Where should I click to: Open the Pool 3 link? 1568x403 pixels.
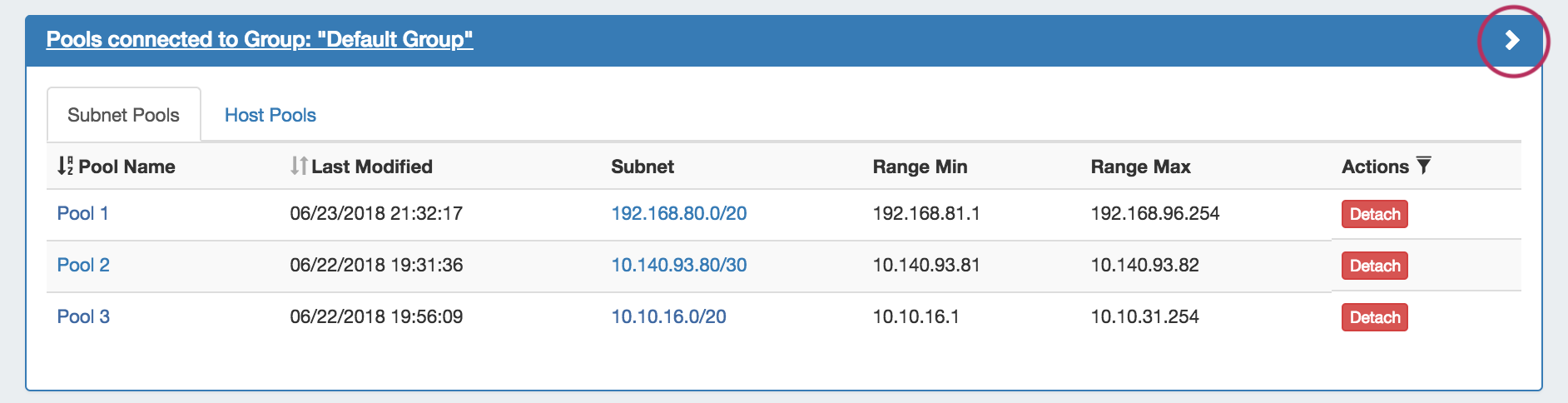(x=83, y=316)
